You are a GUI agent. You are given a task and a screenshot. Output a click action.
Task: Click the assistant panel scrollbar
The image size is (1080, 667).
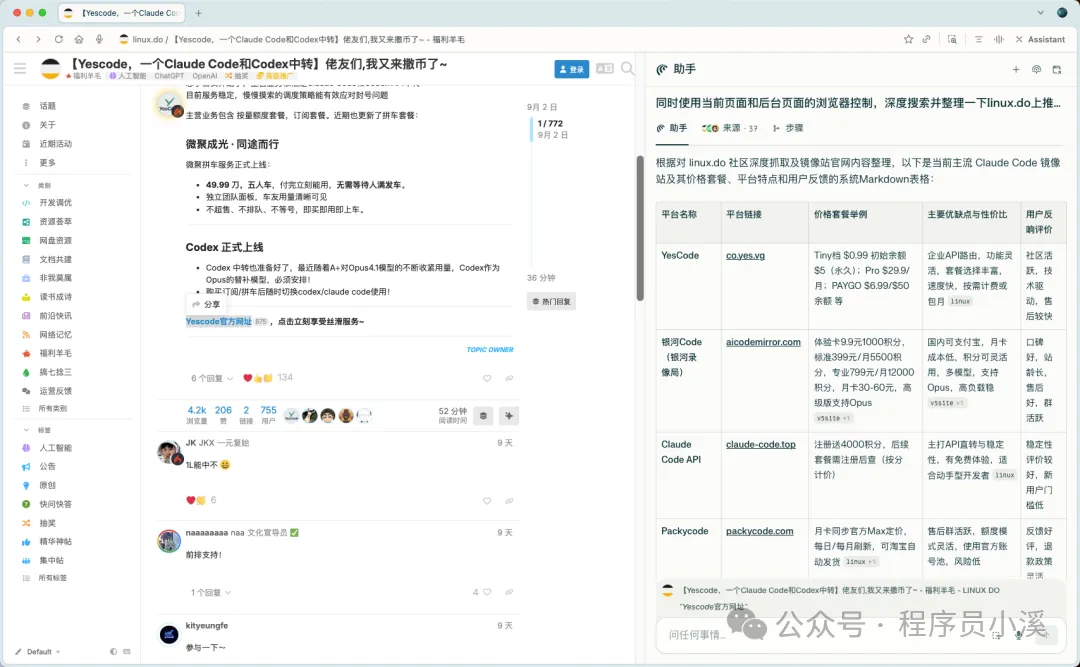[640, 227]
